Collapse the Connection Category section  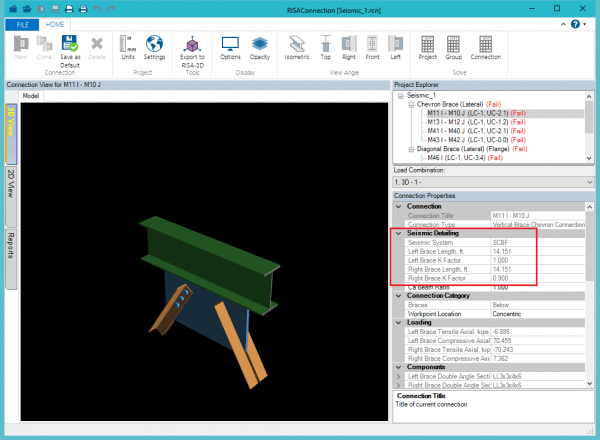(398, 296)
